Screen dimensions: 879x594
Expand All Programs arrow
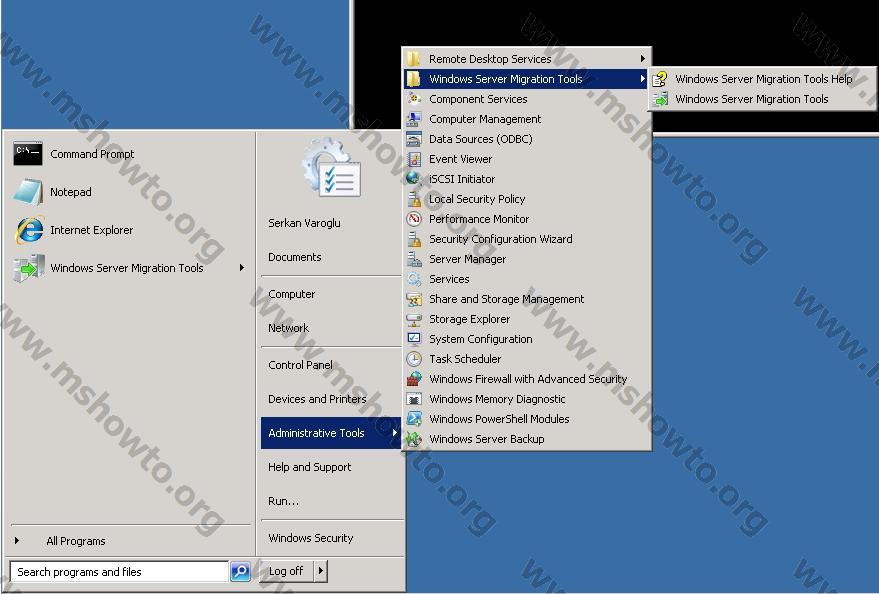[x=17, y=541]
